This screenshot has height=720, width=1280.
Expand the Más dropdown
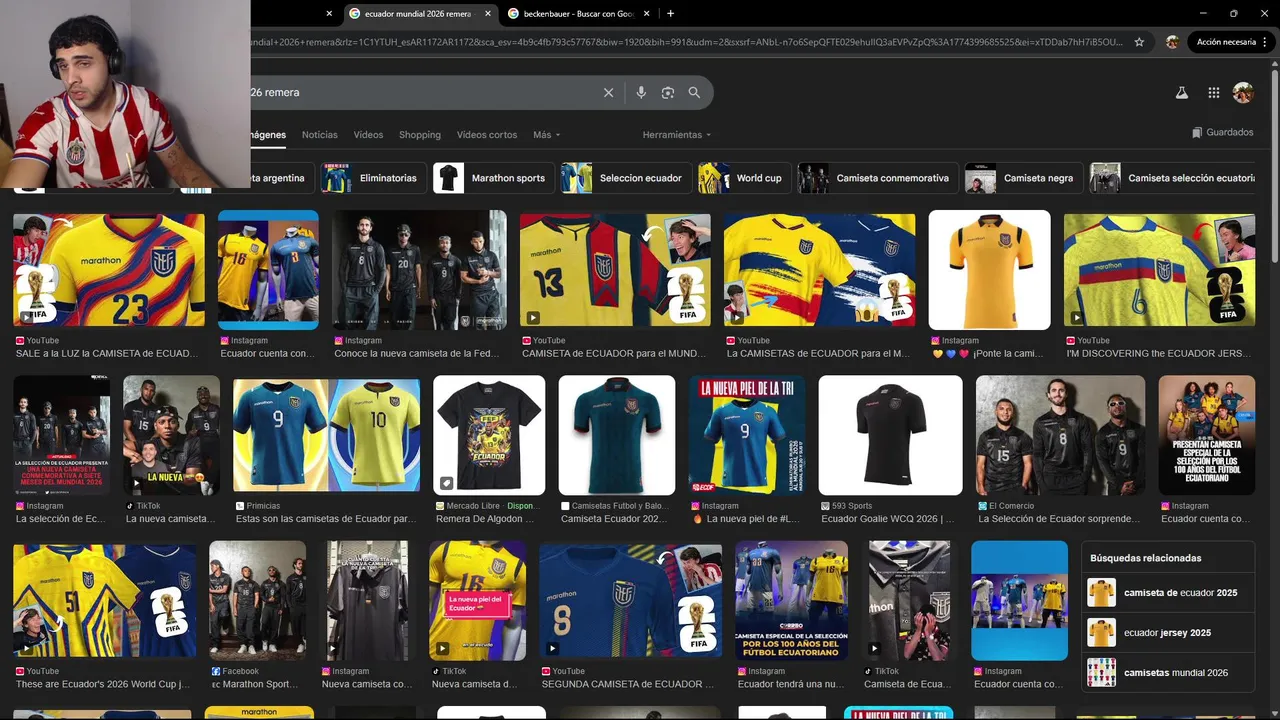point(546,134)
